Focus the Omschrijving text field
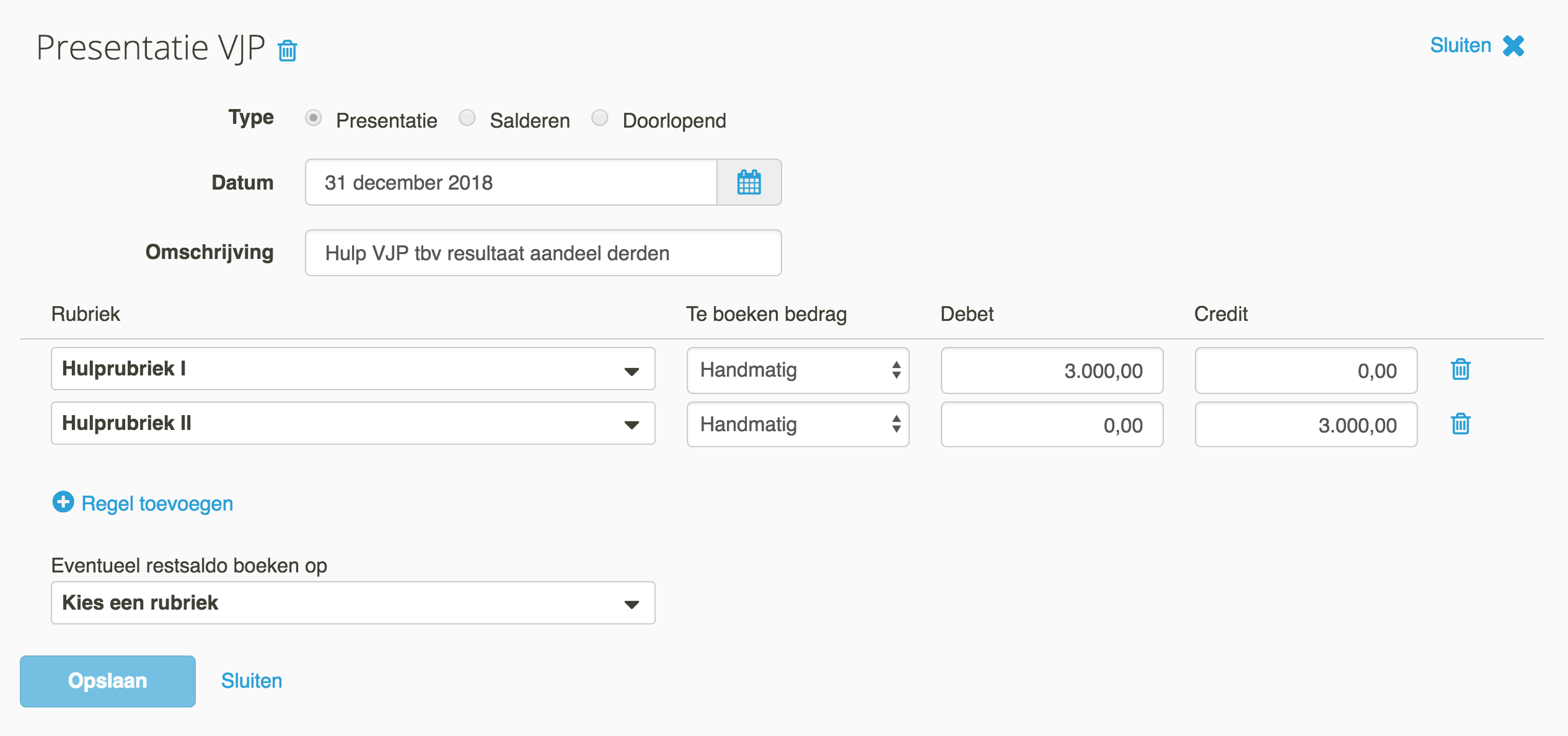1568x736 pixels. pyautogui.click(x=544, y=253)
